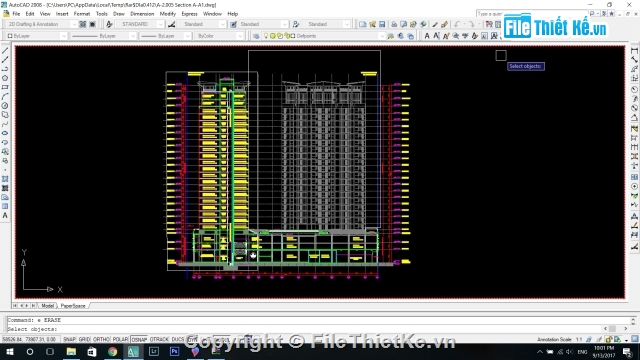This screenshot has height=360, width=640.
Task: Select the Arc tool in draw toolbar
Action: pyautogui.click(x=5, y=96)
